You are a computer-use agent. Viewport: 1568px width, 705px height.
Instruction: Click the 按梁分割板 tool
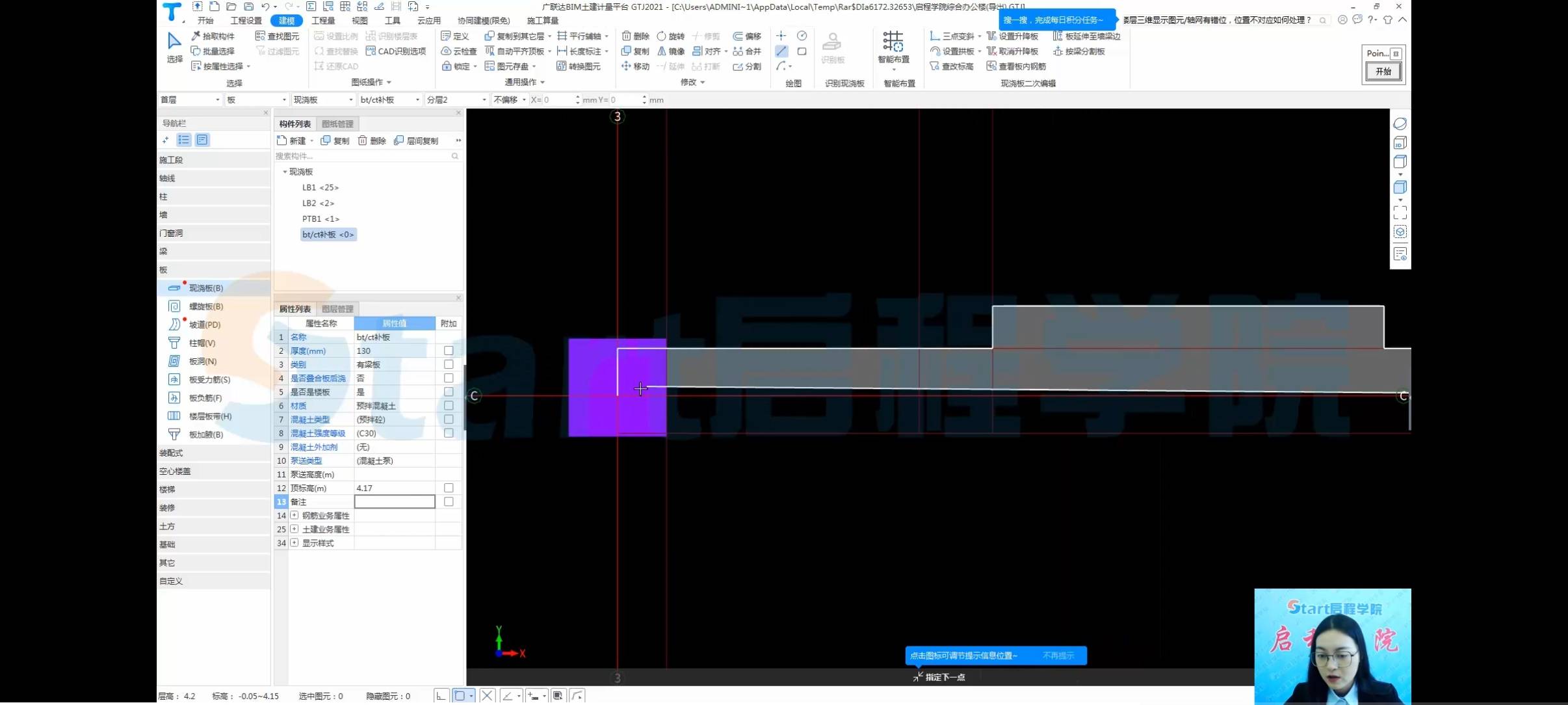tap(1078, 51)
